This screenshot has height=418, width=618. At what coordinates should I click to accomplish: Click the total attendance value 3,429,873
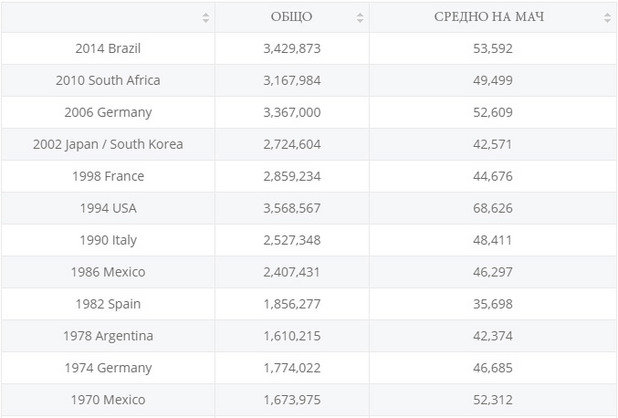[x=292, y=48]
